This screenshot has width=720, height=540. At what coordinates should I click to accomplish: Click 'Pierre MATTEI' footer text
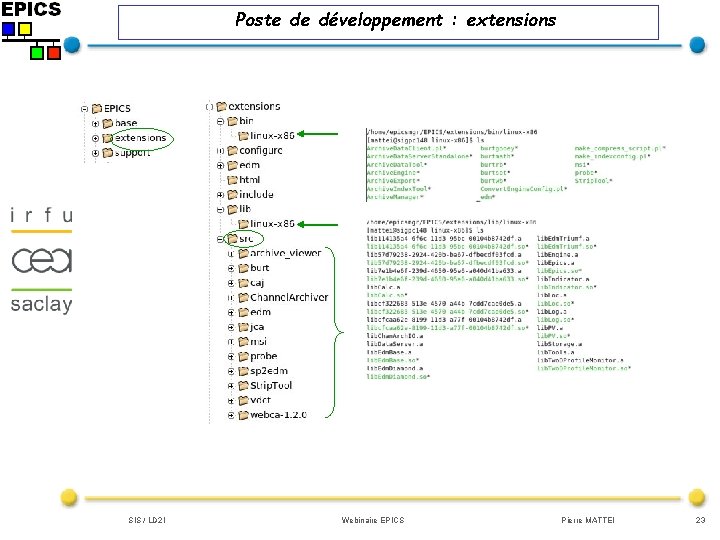click(x=588, y=520)
